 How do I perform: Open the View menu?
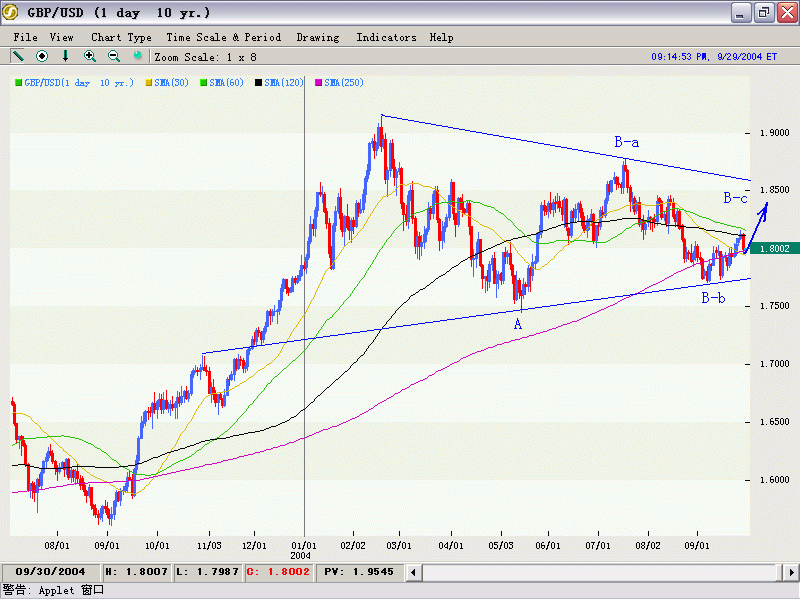click(x=62, y=37)
